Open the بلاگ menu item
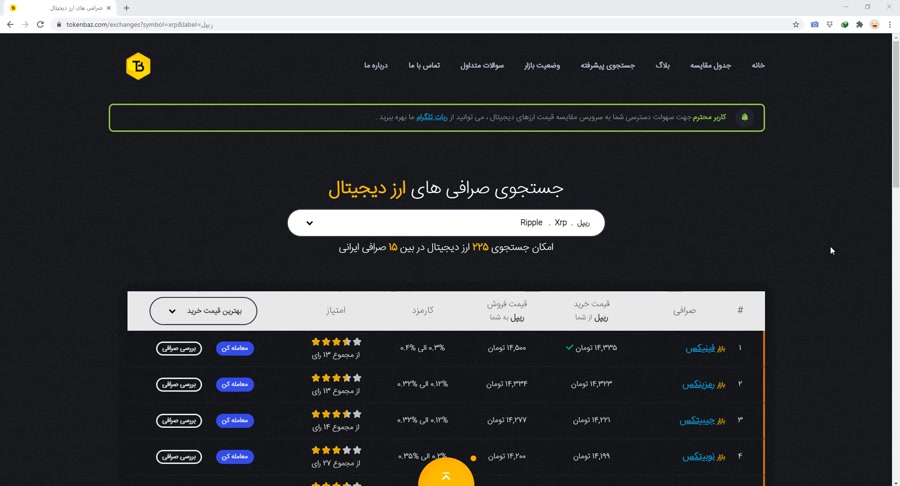Viewport: 900px width, 486px height. [x=662, y=65]
